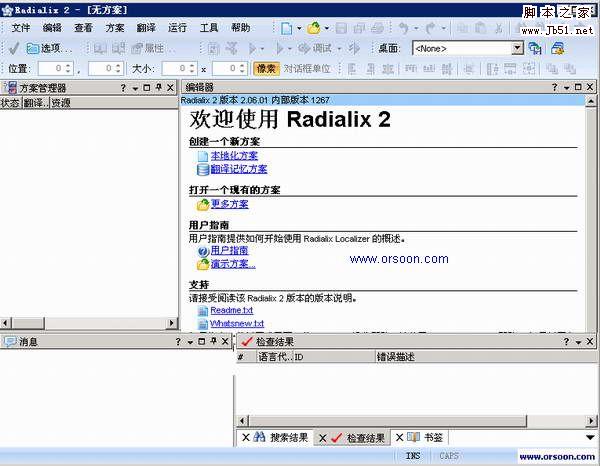Viewport: 600px width, 466px height.
Task: Click the help icon in 方案管理器 panel header
Action: click(123, 88)
